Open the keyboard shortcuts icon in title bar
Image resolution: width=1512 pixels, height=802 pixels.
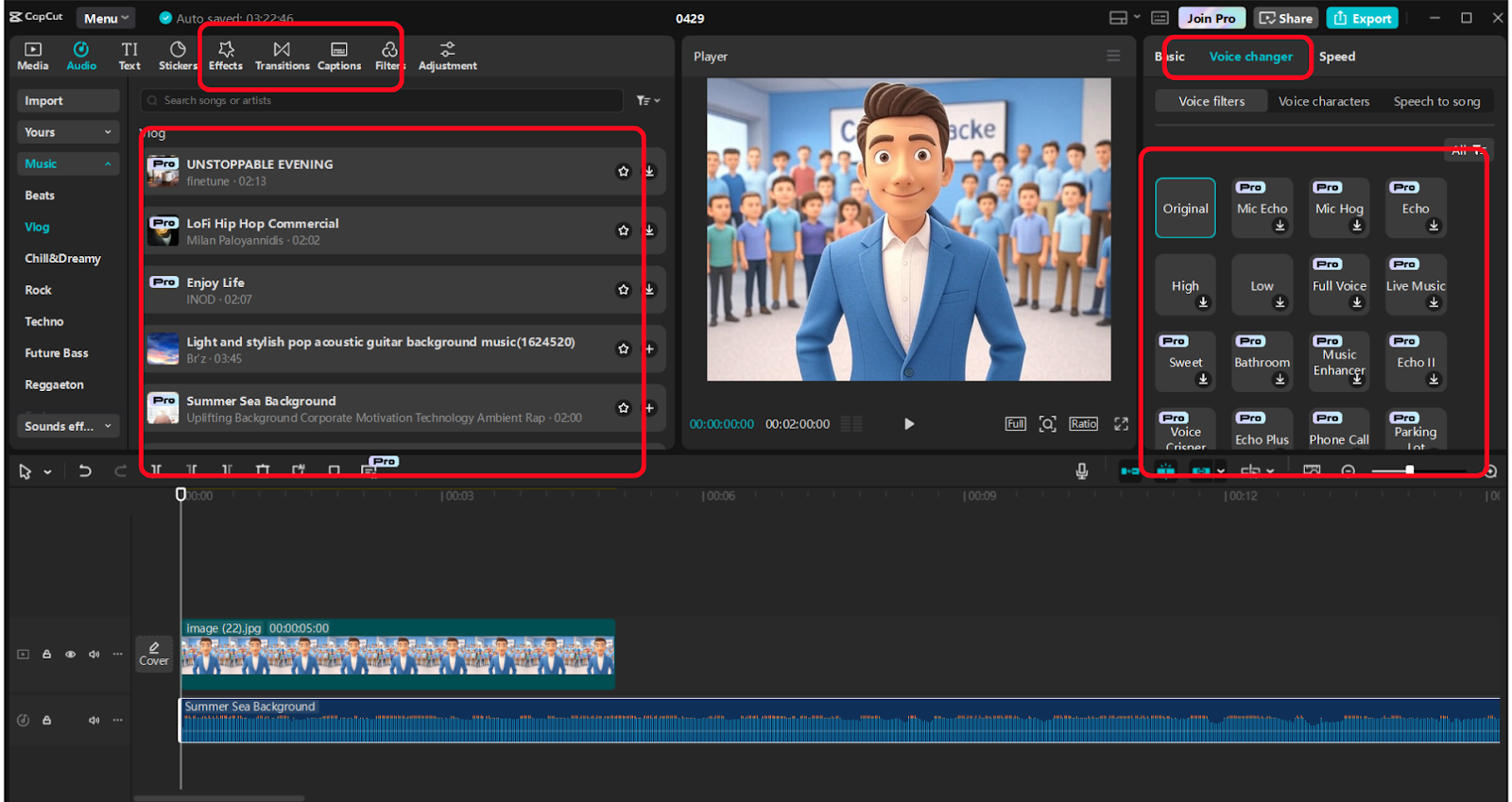coord(1160,18)
